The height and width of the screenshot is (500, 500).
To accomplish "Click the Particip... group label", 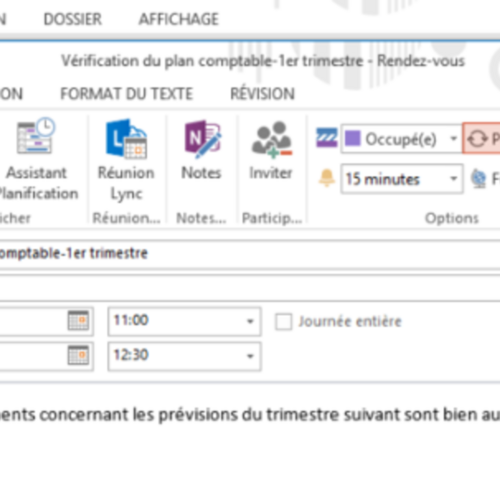I will 272,218.
